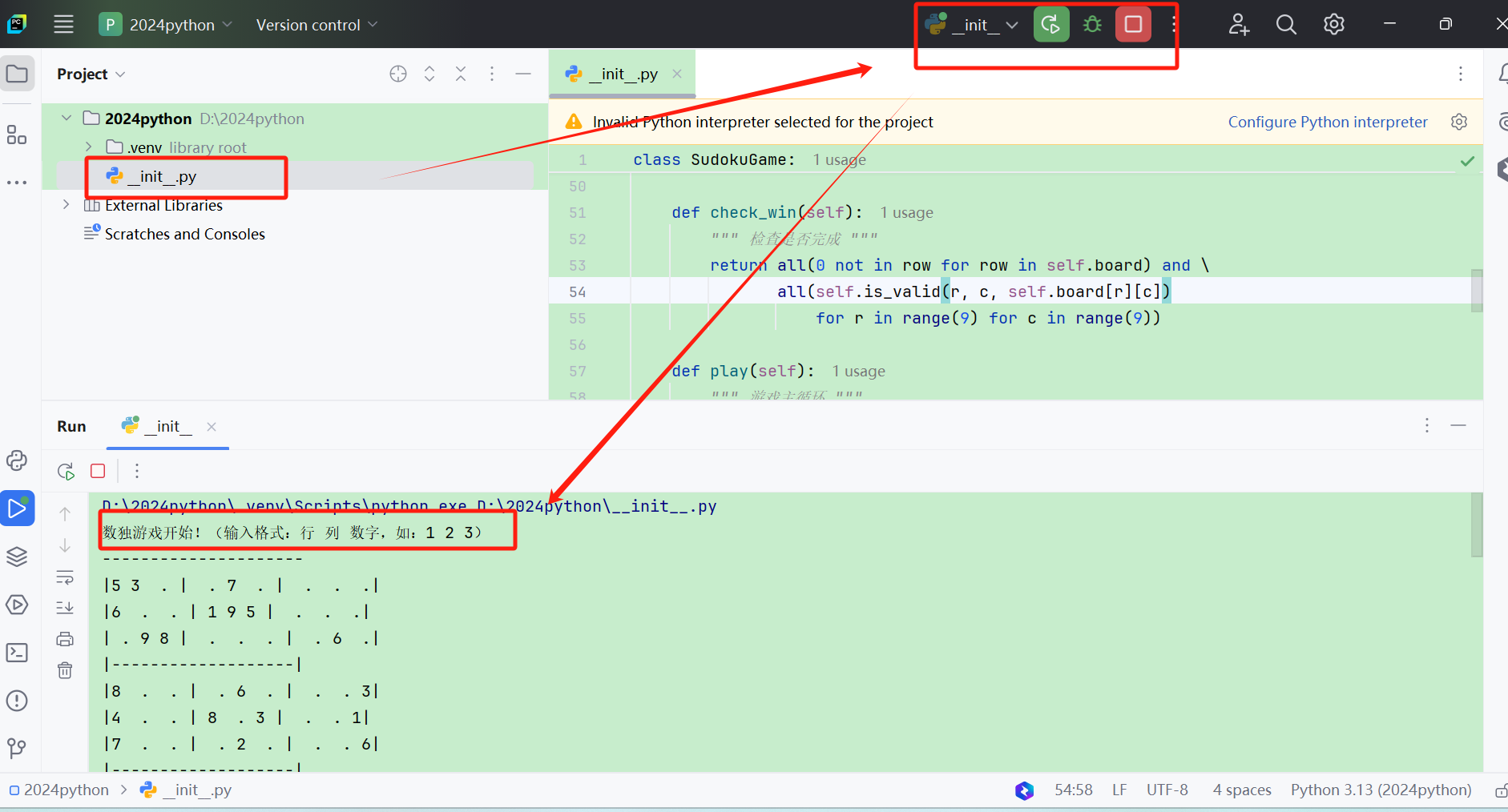This screenshot has height=812, width=1508.
Task: Select Scratches and Consoles
Action: tap(175, 234)
